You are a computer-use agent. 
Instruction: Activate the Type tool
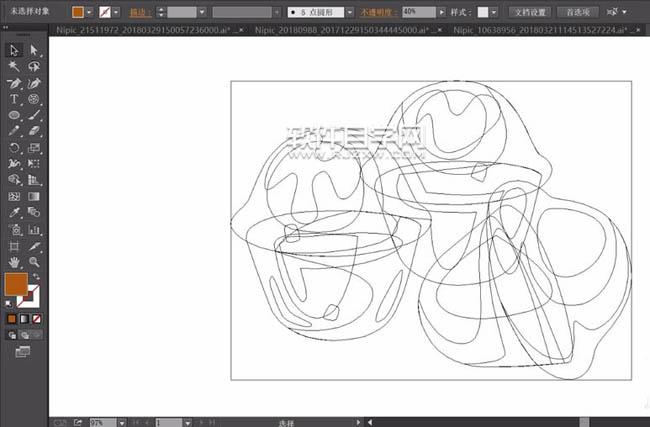point(15,99)
